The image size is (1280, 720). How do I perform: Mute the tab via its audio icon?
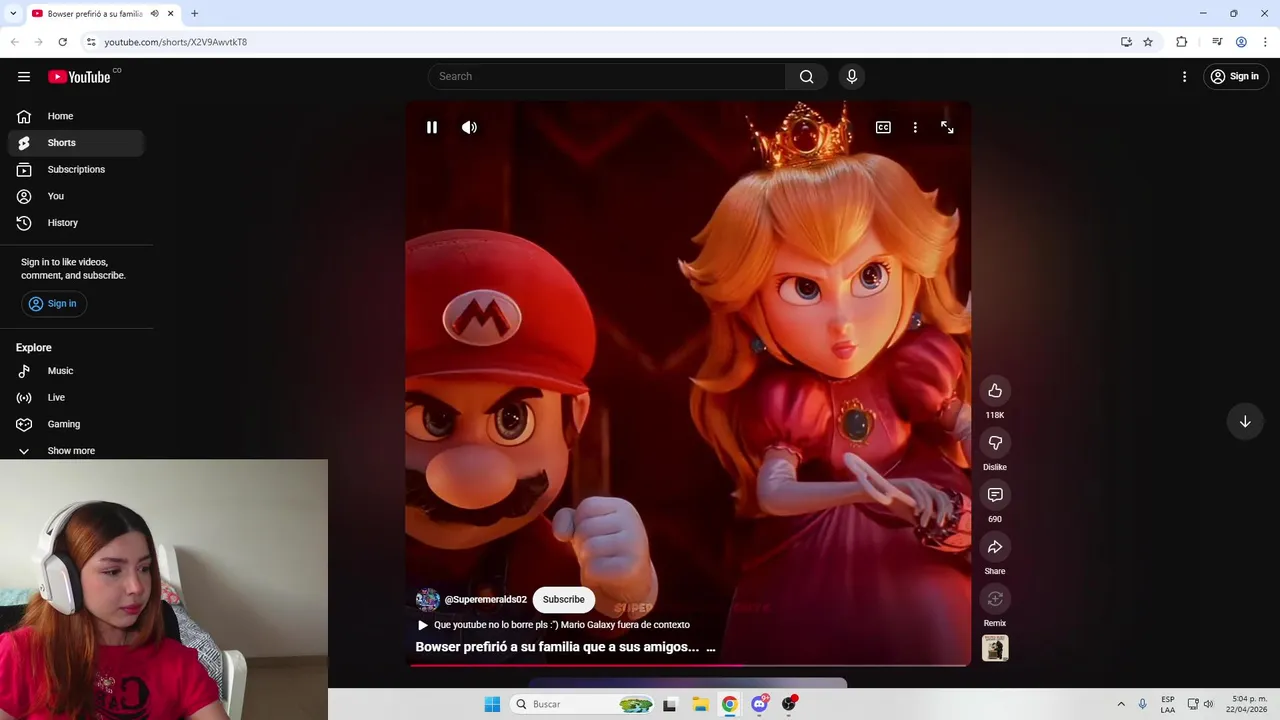pos(154,14)
